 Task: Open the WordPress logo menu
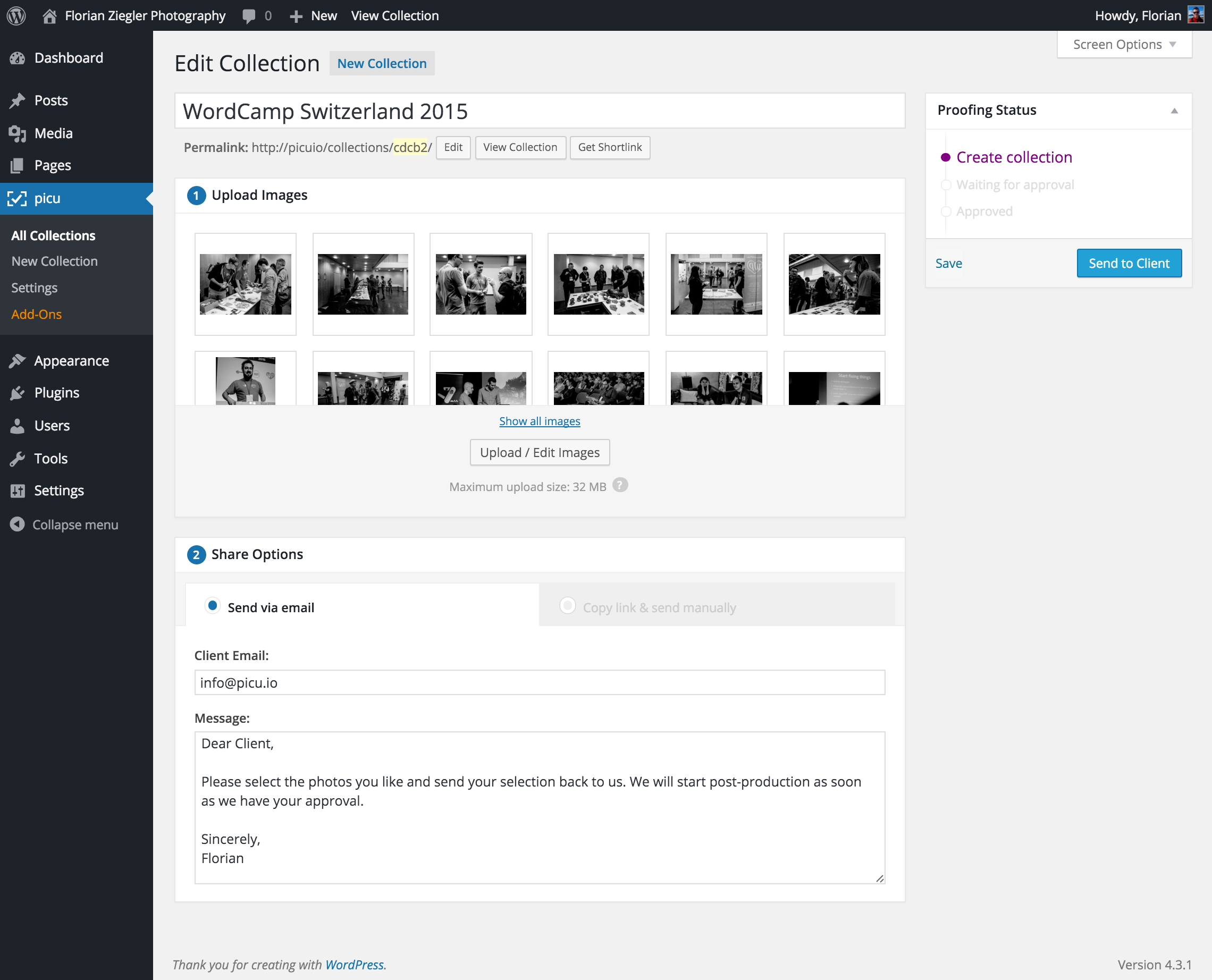point(16,15)
